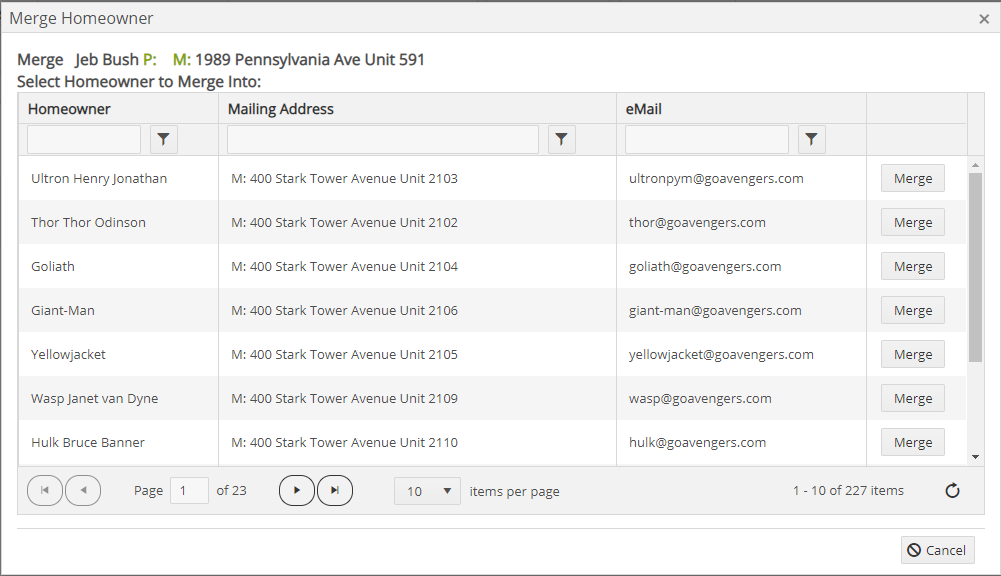The width and height of the screenshot is (1001, 576).
Task: Refresh the homeowner grid
Action: point(952,491)
